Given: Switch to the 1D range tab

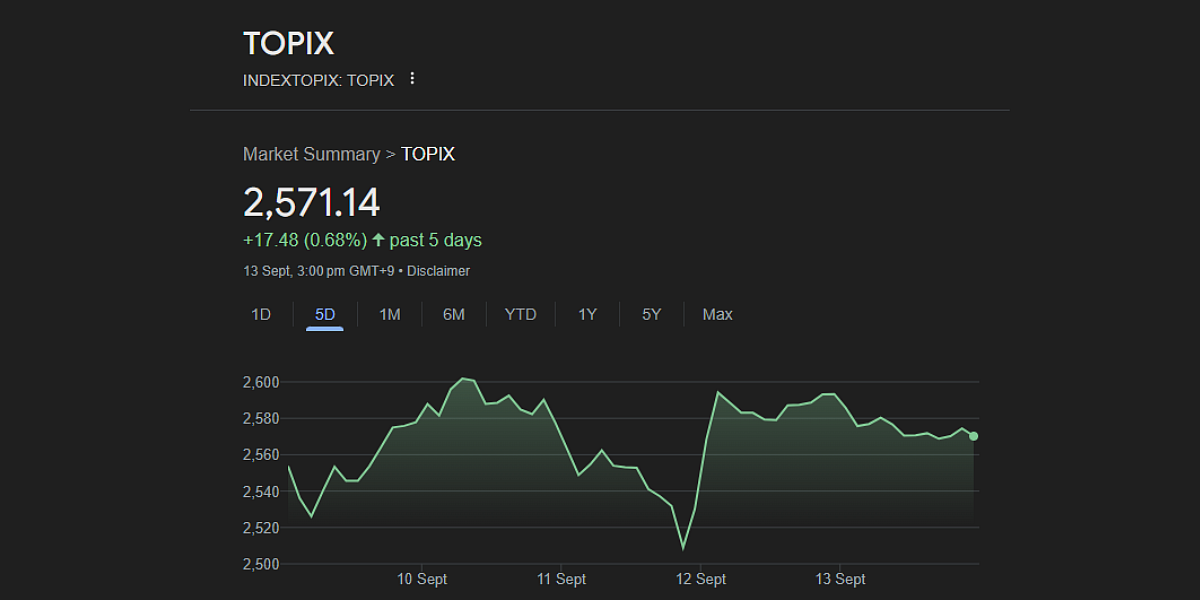Looking at the screenshot, I should pyautogui.click(x=261, y=314).
